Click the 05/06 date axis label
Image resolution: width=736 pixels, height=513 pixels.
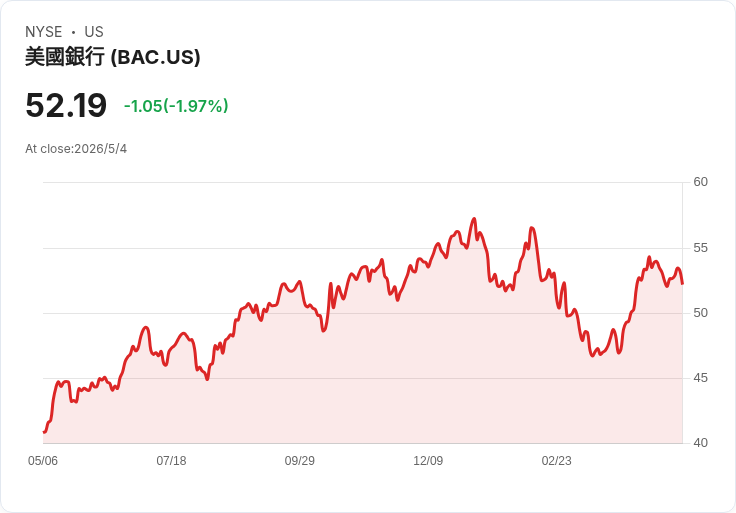[x=43, y=460]
